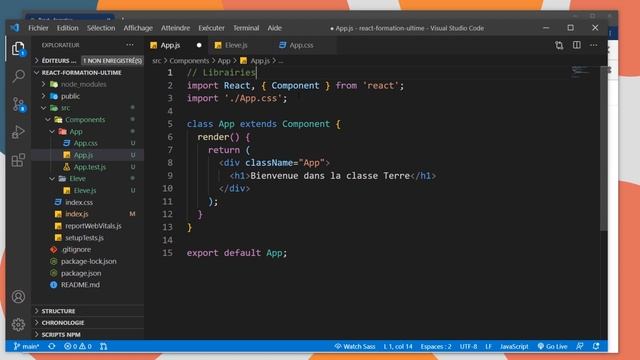Open the Extensions view icon
This screenshot has width=640, height=360.
click(x=18, y=160)
